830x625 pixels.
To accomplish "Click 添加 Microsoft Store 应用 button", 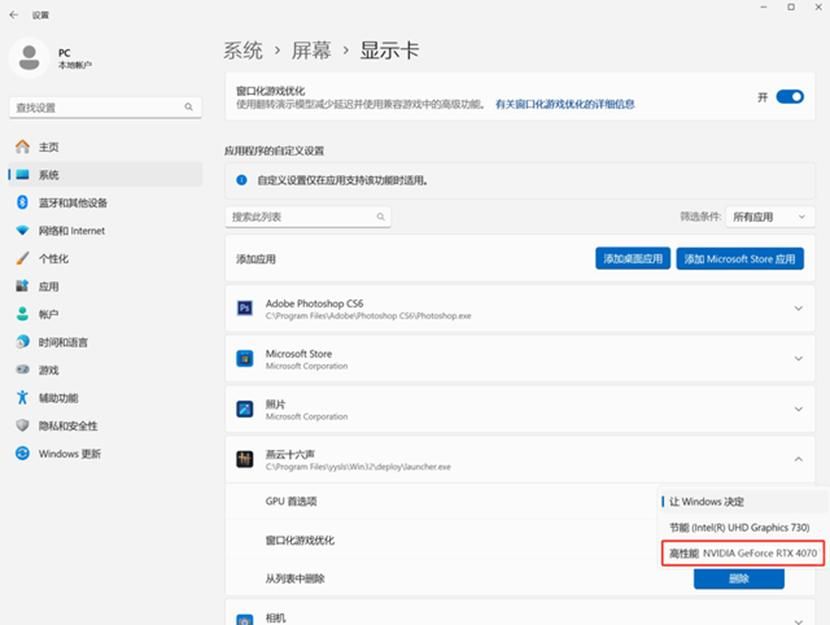I will point(739,258).
